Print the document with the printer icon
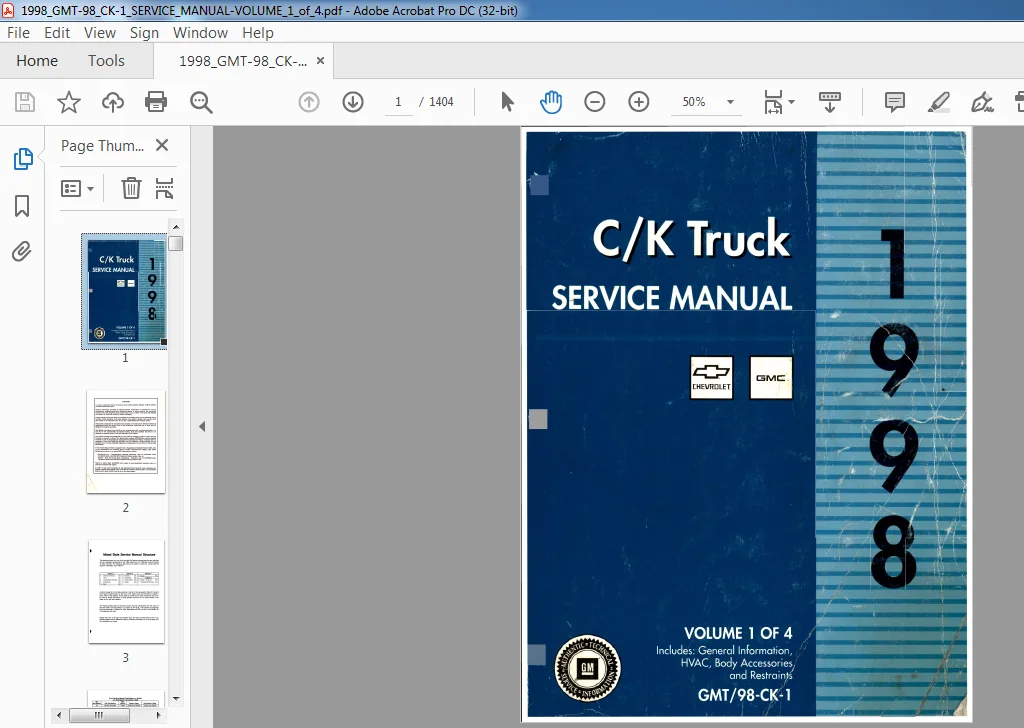This screenshot has height=728, width=1024. coord(156,102)
